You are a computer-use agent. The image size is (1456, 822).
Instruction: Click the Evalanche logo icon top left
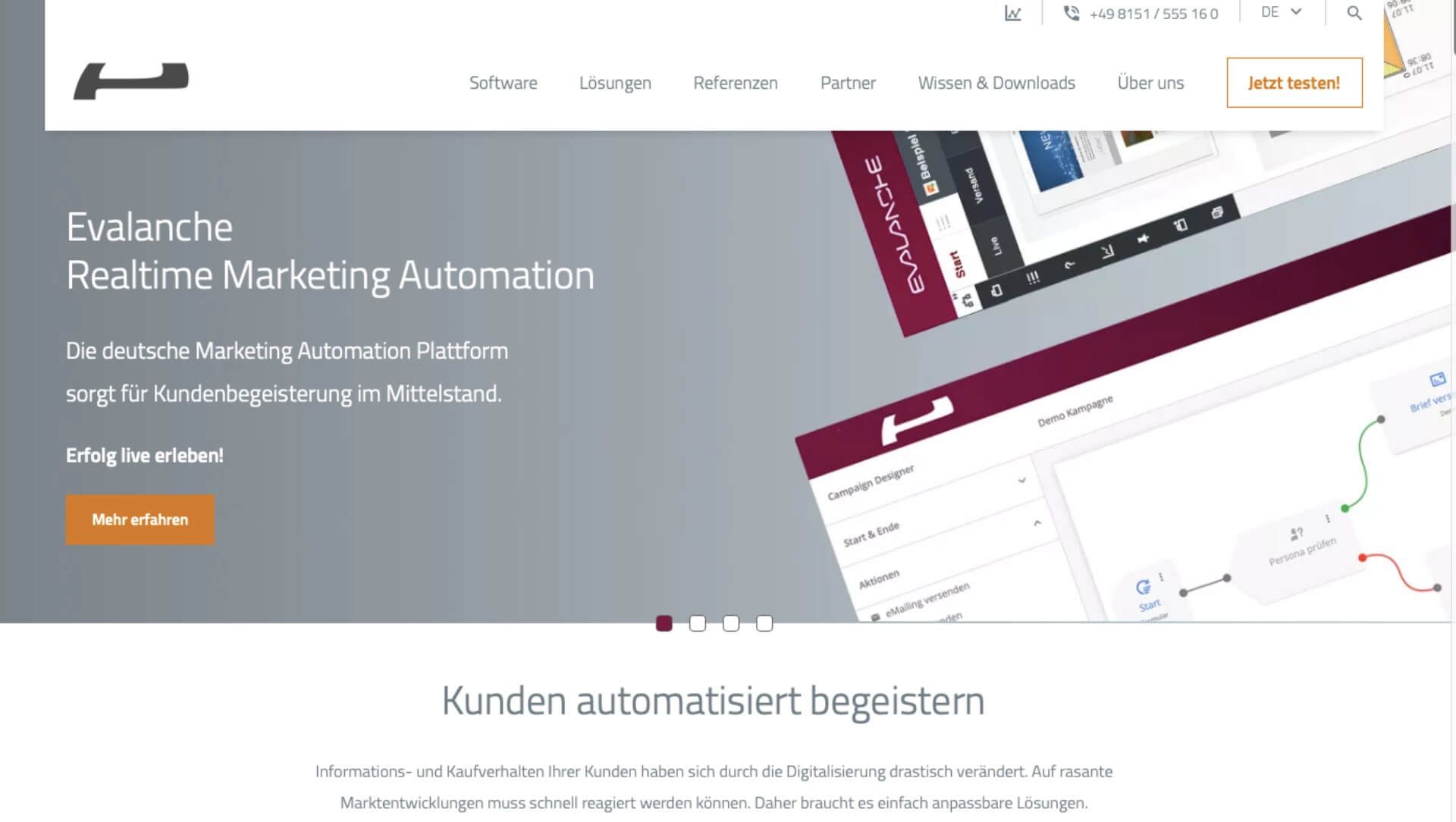click(131, 81)
